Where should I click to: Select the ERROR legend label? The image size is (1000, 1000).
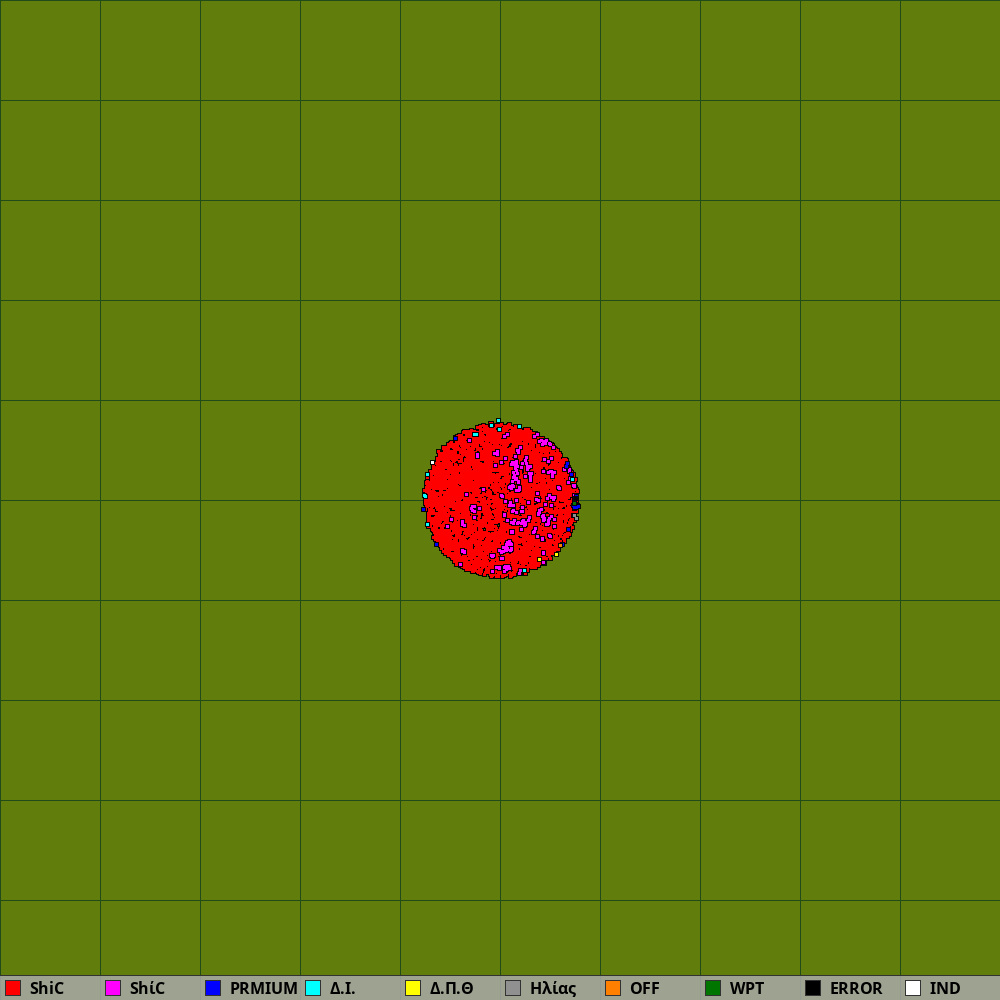point(856,988)
